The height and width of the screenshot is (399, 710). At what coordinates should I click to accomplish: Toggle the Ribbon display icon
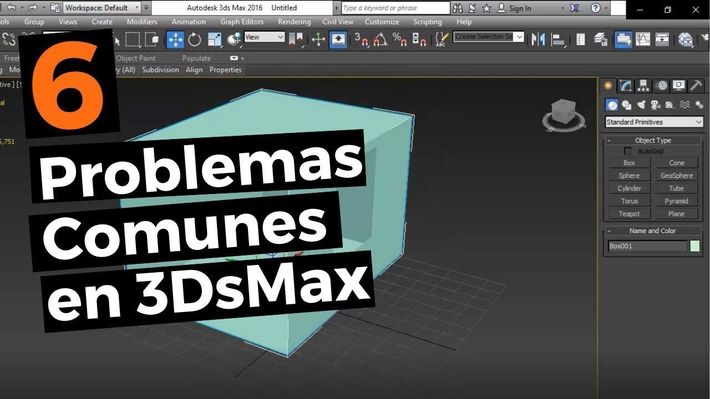[623, 40]
